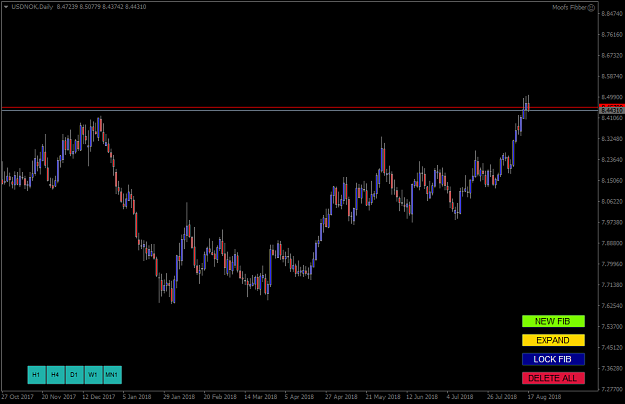Click the NEW FIB button

(553, 321)
